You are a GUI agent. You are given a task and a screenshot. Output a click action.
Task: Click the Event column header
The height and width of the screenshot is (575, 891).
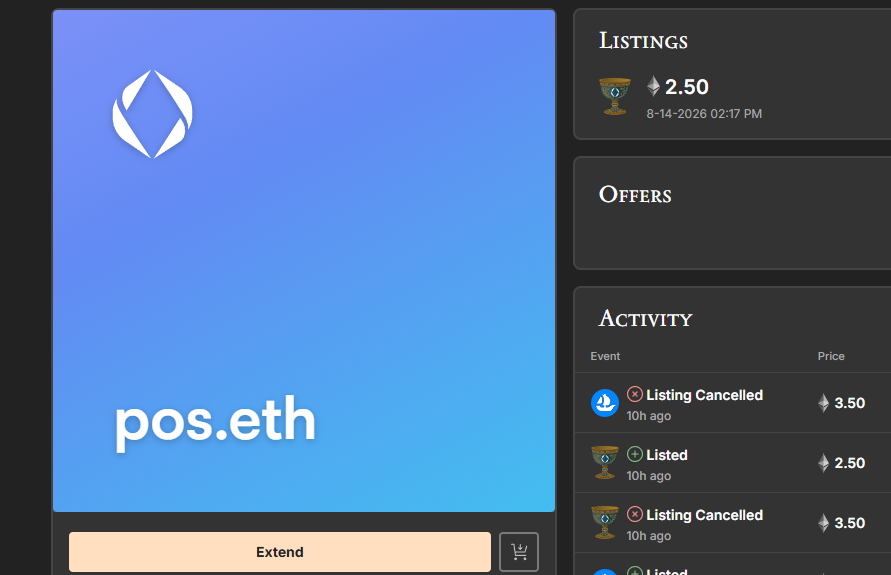[x=605, y=356]
